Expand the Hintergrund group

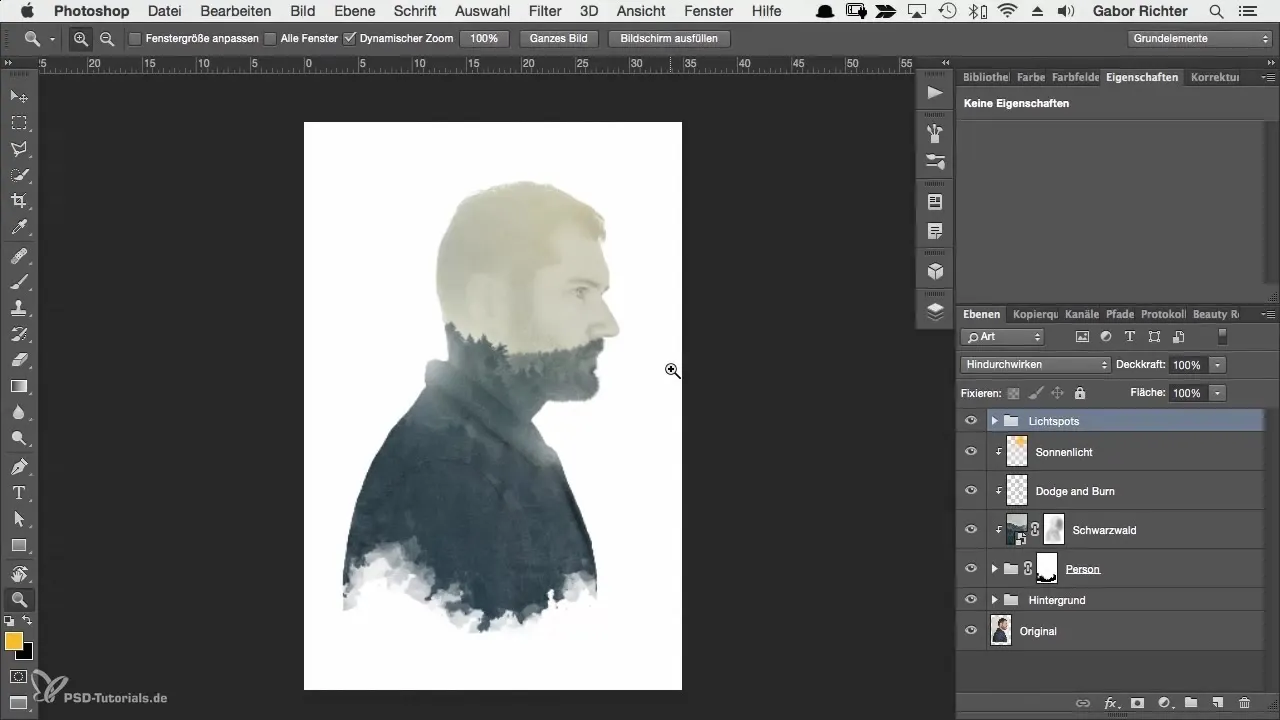coord(994,600)
